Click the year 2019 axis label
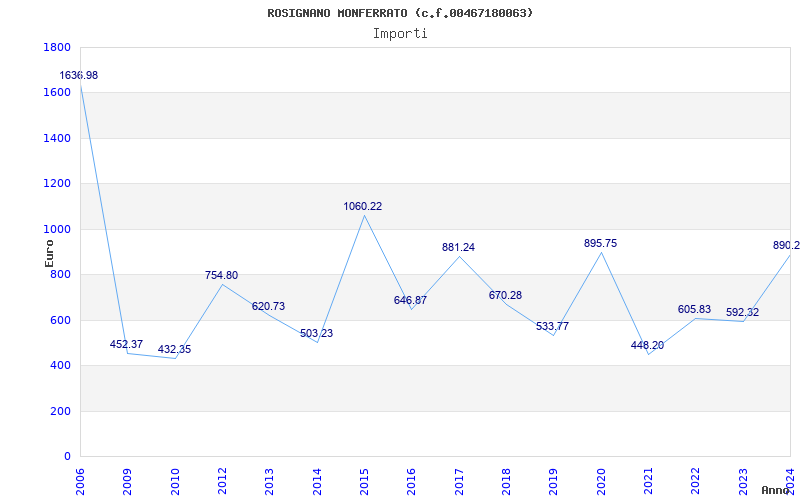The height and width of the screenshot is (500, 800). coord(554,481)
